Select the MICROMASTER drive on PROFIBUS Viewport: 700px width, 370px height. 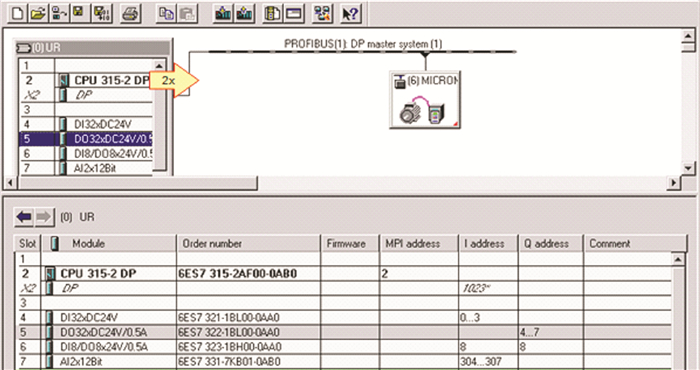[425, 100]
